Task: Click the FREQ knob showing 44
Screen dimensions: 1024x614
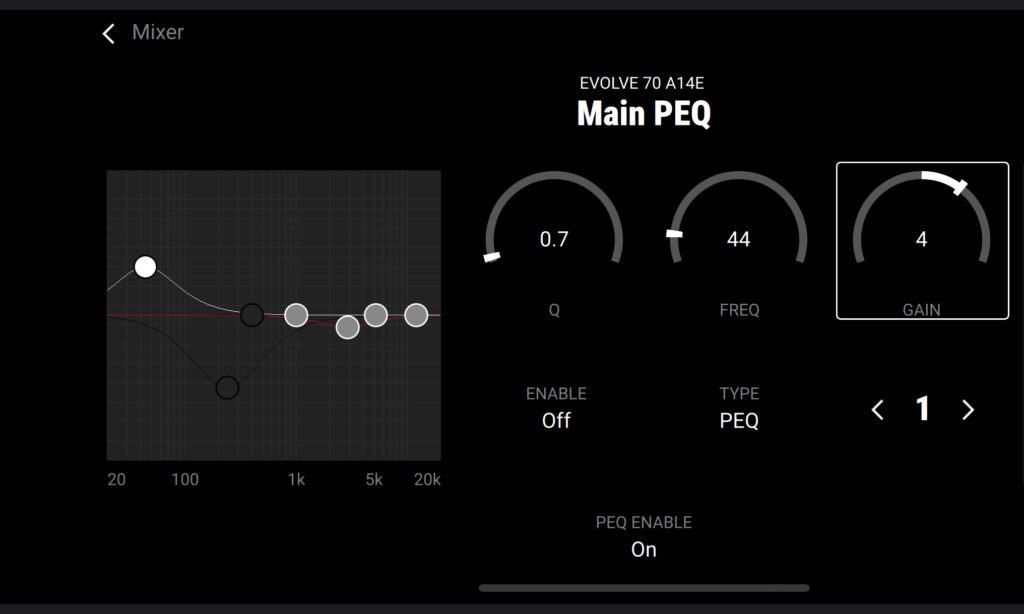Action: 738,240
